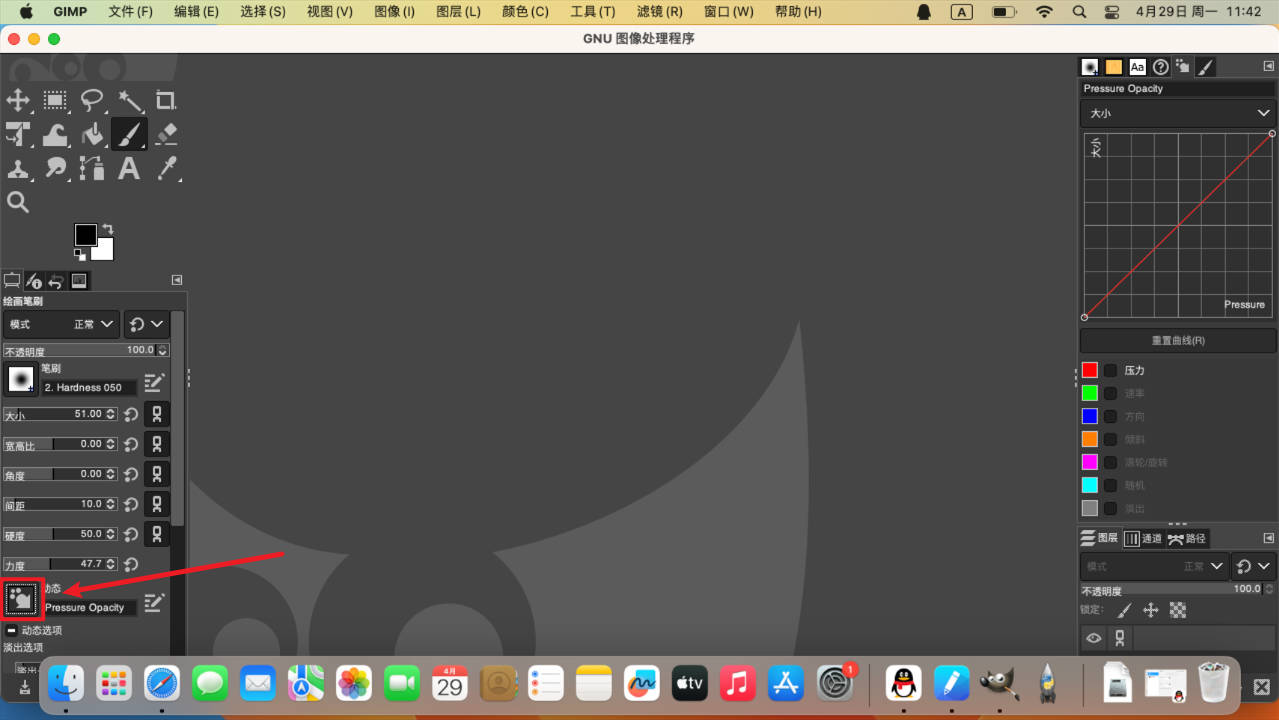Open the 滤镜(R) filters menu
This screenshot has width=1279, height=720.
[x=659, y=12]
